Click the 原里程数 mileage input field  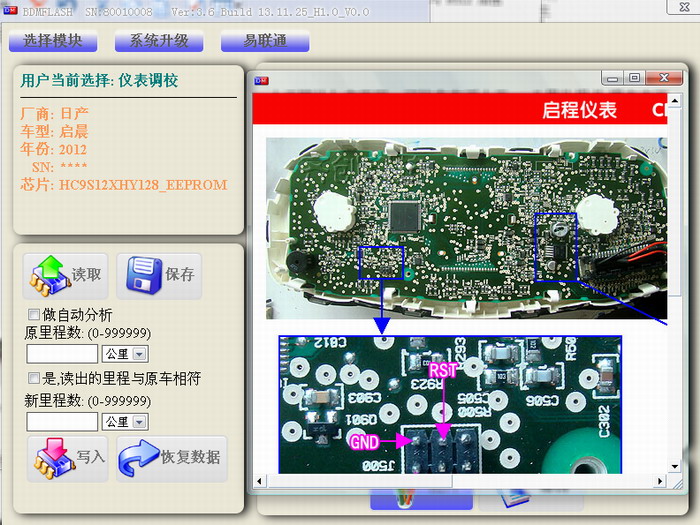(61, 354)
